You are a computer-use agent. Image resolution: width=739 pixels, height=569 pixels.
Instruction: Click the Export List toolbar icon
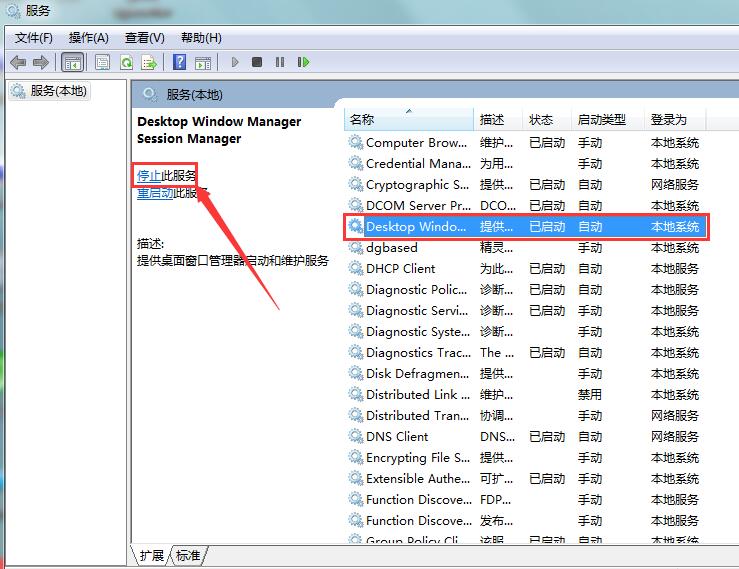click(x=149, y=62)
